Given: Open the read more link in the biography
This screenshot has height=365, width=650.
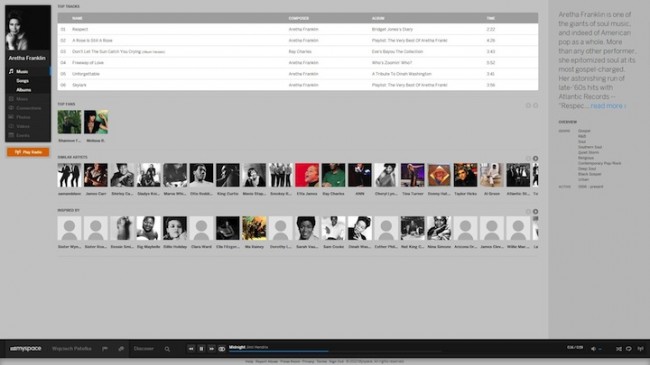Looking at the screenshot, I should click(608, 106).
